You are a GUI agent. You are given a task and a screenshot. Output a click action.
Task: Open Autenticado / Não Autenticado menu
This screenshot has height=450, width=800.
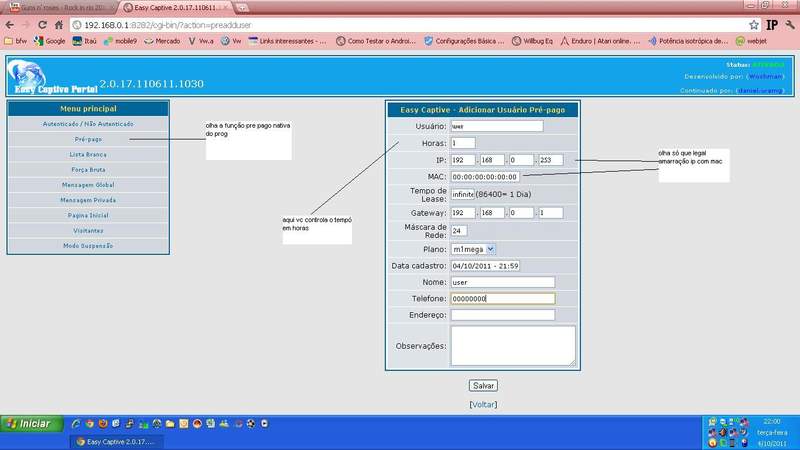pyautogui.click(x=88, y=124)
